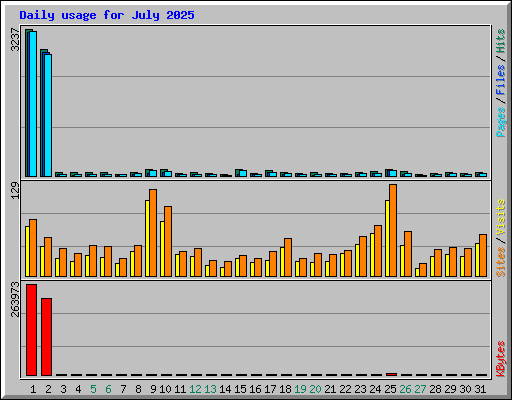Image resolution: width=512 pixels, height=400 pixels.
Task: Click day 15 on the x-axis
Action: (240, 389)
